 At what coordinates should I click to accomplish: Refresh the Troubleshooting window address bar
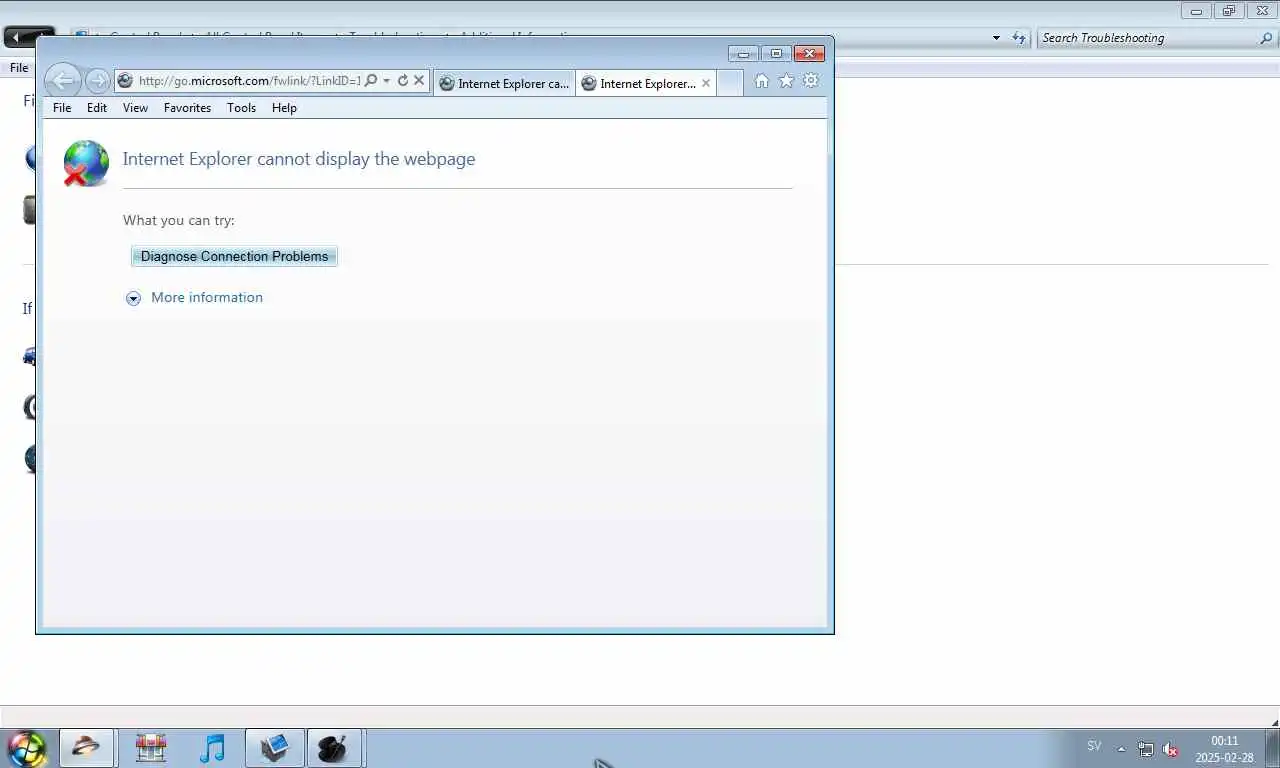pyautogui.click(x=1019, y=38)
